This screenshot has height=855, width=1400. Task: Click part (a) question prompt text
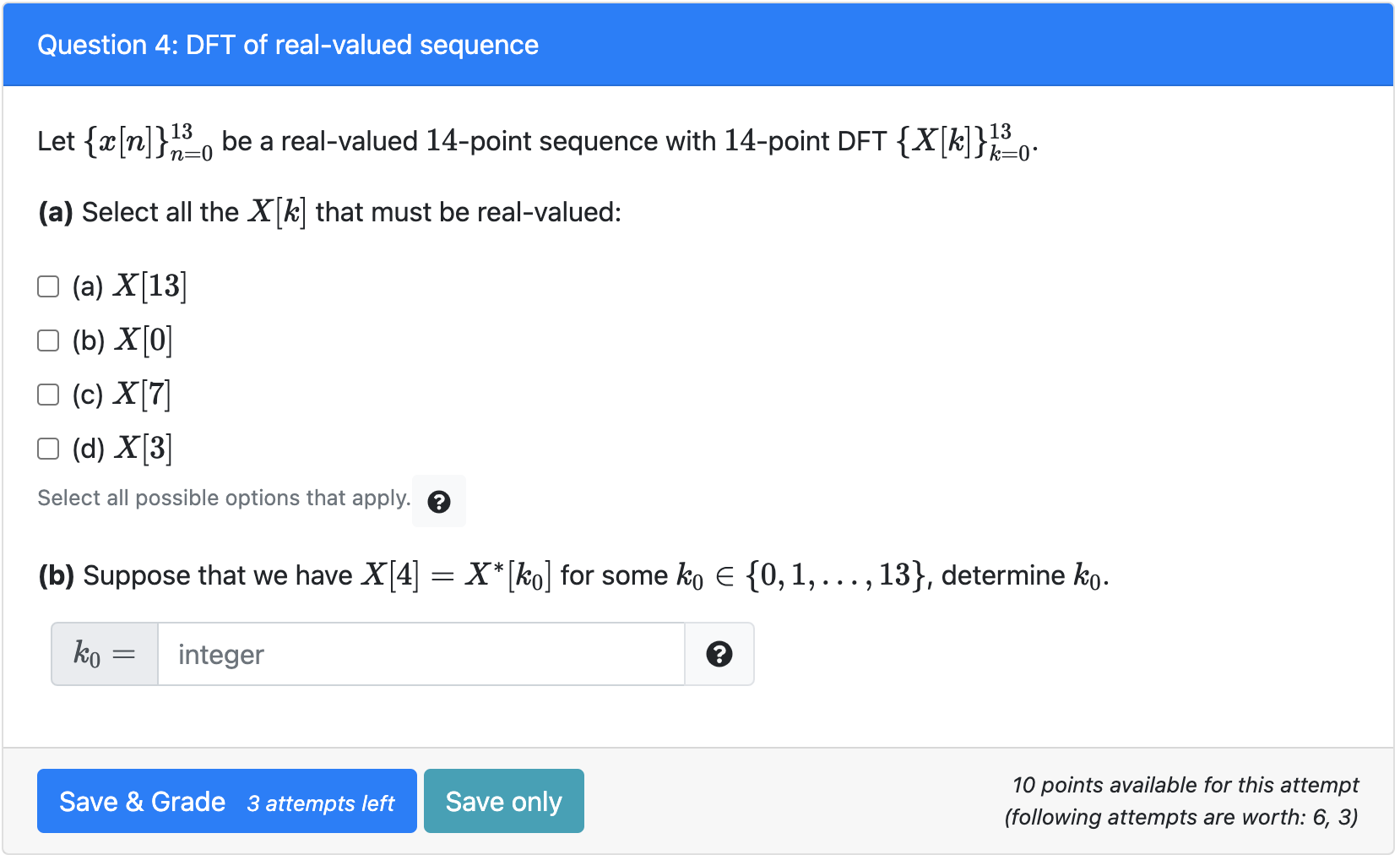(x=330, y=212)
